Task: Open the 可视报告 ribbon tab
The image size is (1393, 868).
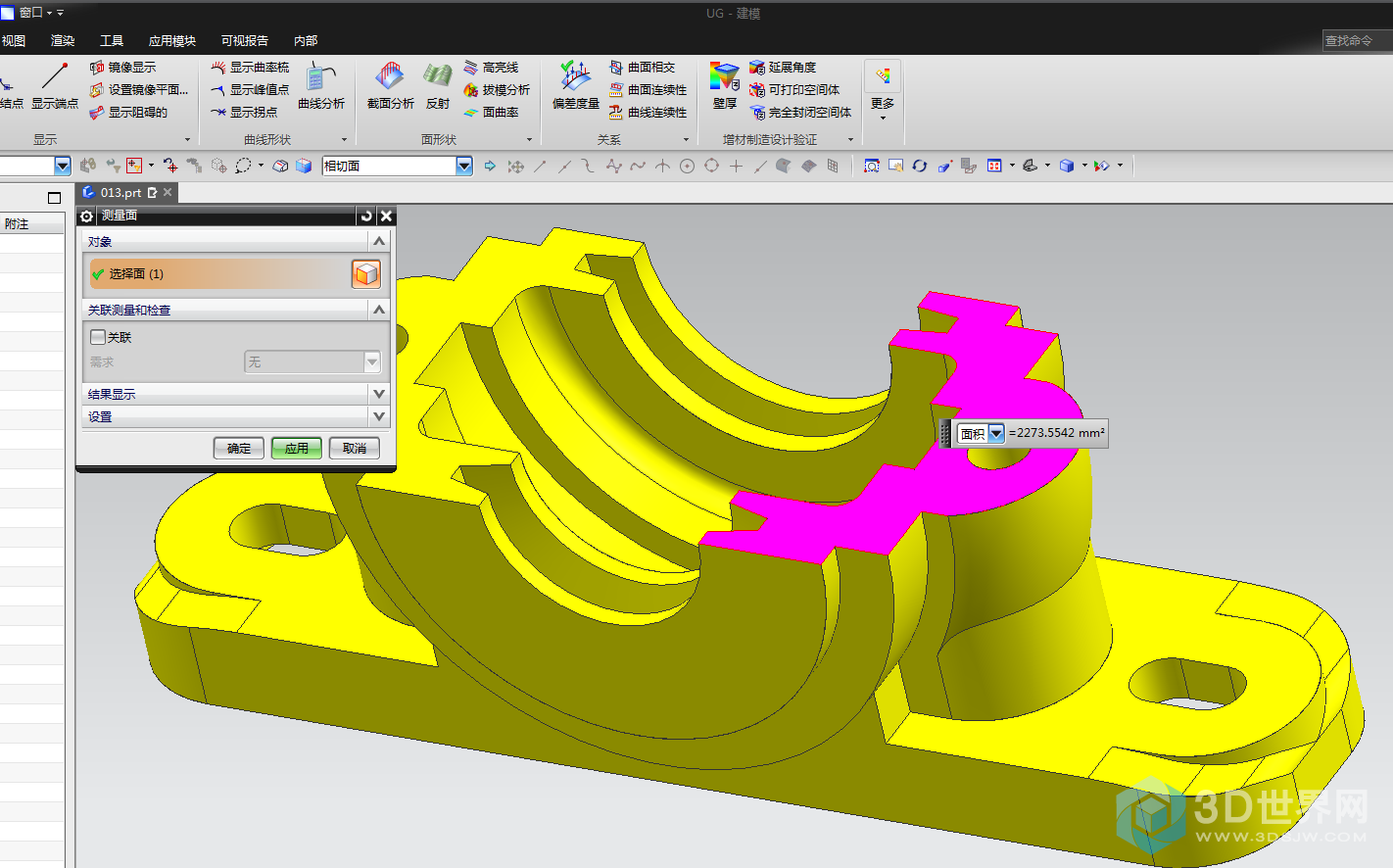Action: point(245,41)
